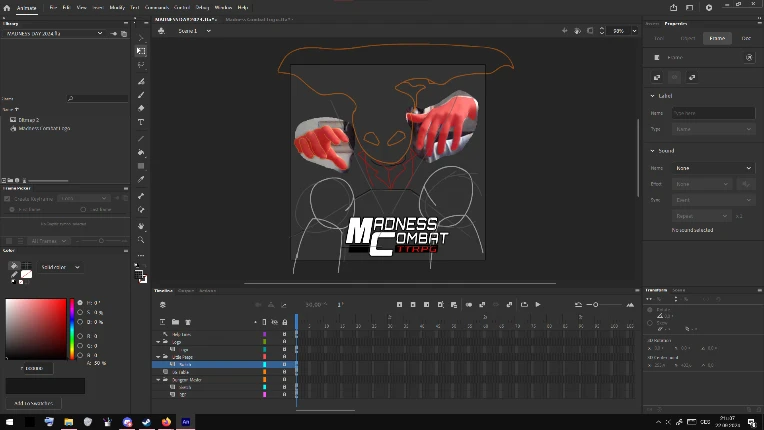Select the Rectangle tool
Image resolution: width=764 pixels, height=430 pixels.
click(x=141, y=166)
